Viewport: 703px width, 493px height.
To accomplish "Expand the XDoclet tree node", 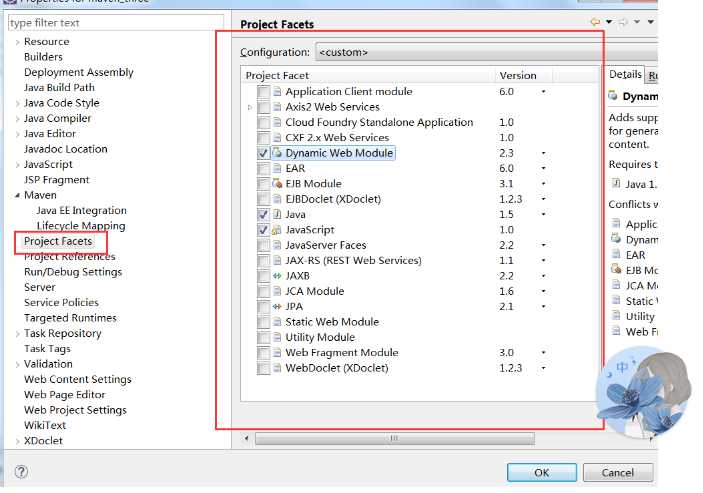I will coord(17,441).
